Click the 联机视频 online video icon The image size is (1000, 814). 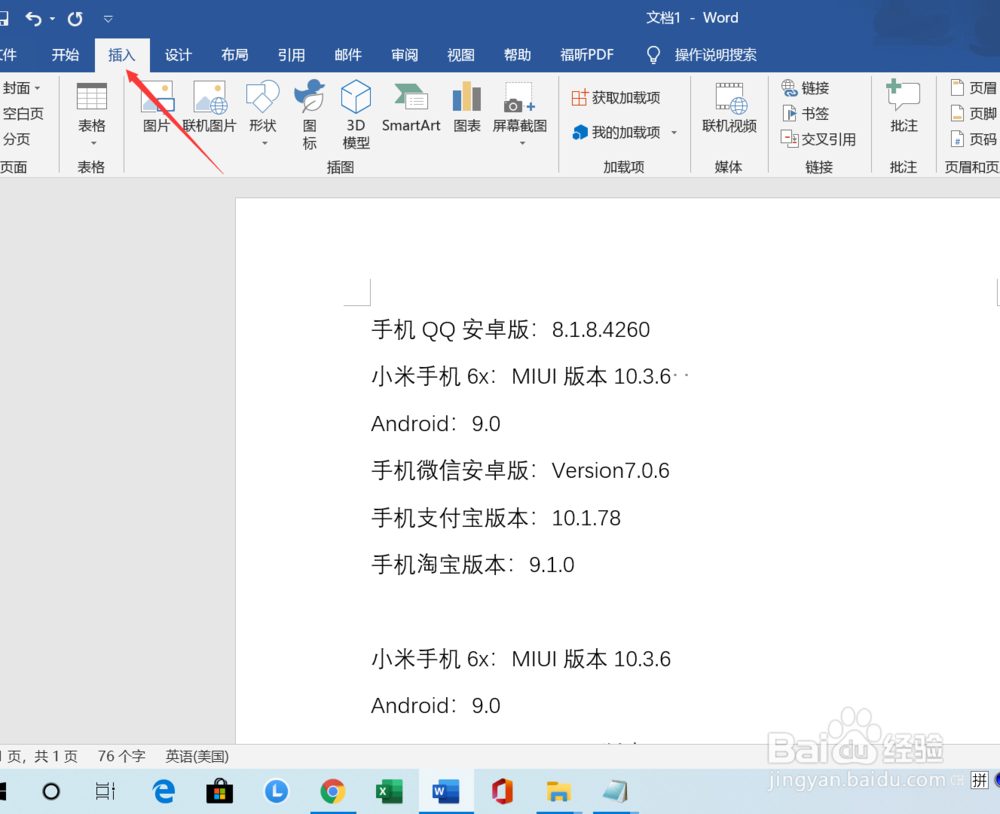click(730, 97)
